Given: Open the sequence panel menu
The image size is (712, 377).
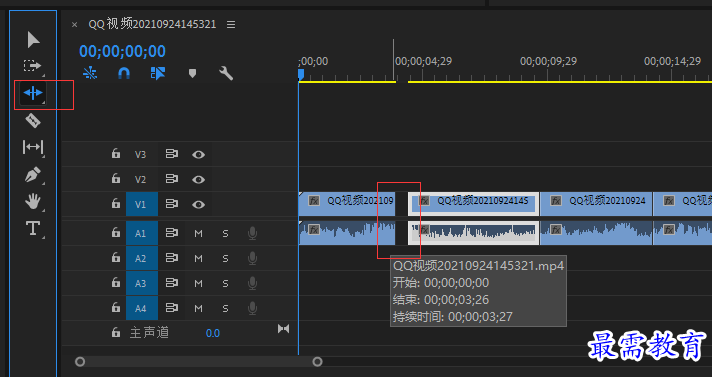Looking at the screenshot, I should [231, 25].
